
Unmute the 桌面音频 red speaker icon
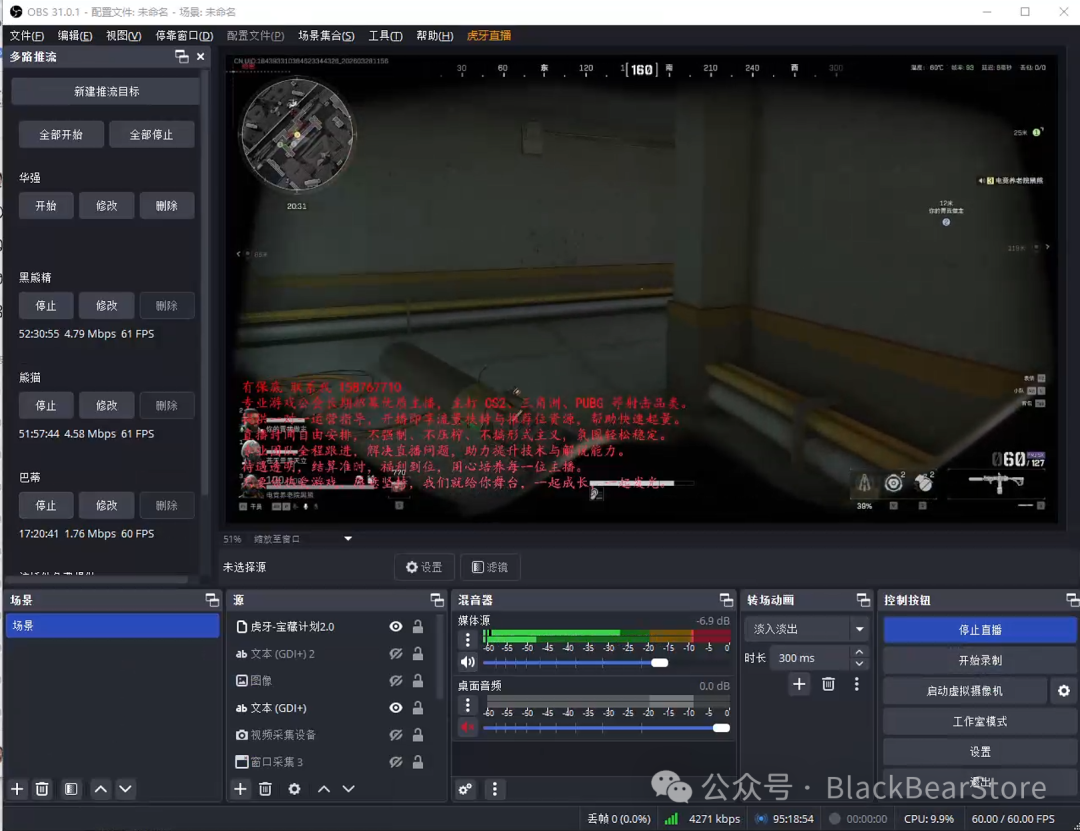pos(467,727)
